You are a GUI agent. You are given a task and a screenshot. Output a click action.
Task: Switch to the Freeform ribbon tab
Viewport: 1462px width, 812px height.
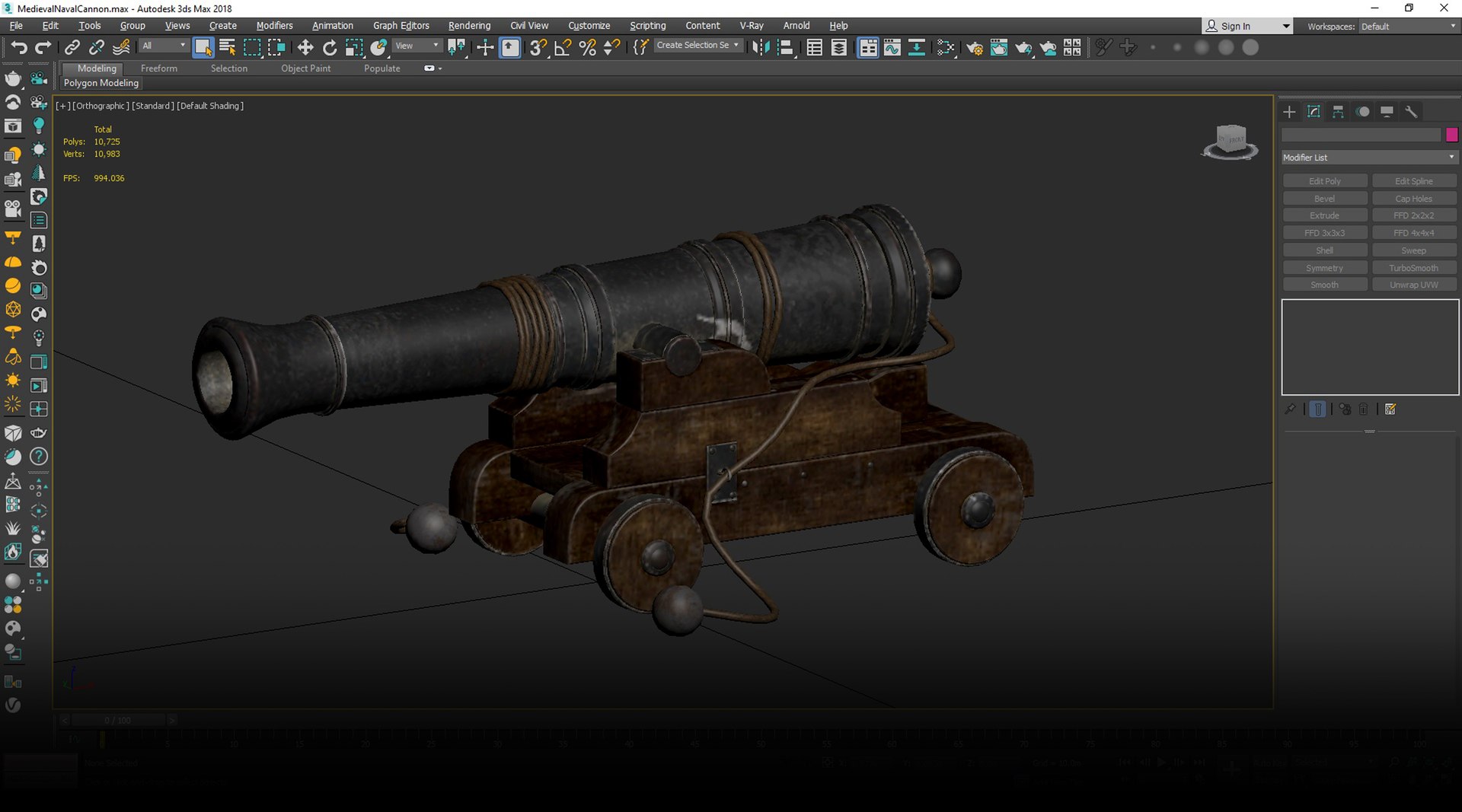coord(159,68)
